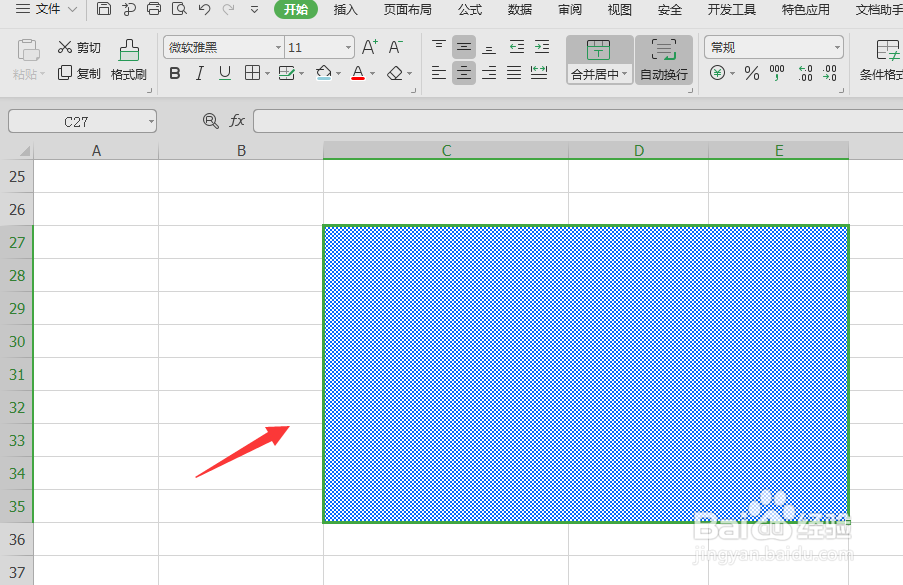This screenshot has height=585, width=903.
Task: Toggle horizontal center alignment
Action: tap(464, 73)
